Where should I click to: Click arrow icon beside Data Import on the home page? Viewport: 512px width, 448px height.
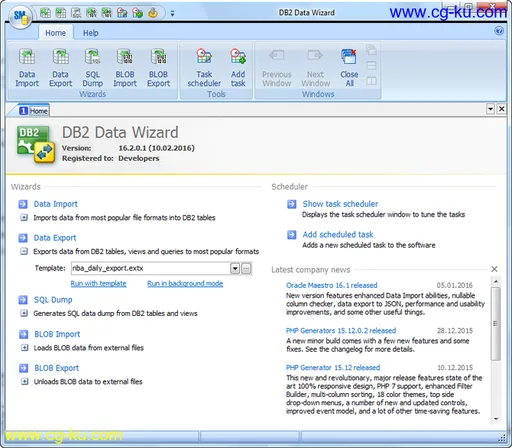(23, 204)
